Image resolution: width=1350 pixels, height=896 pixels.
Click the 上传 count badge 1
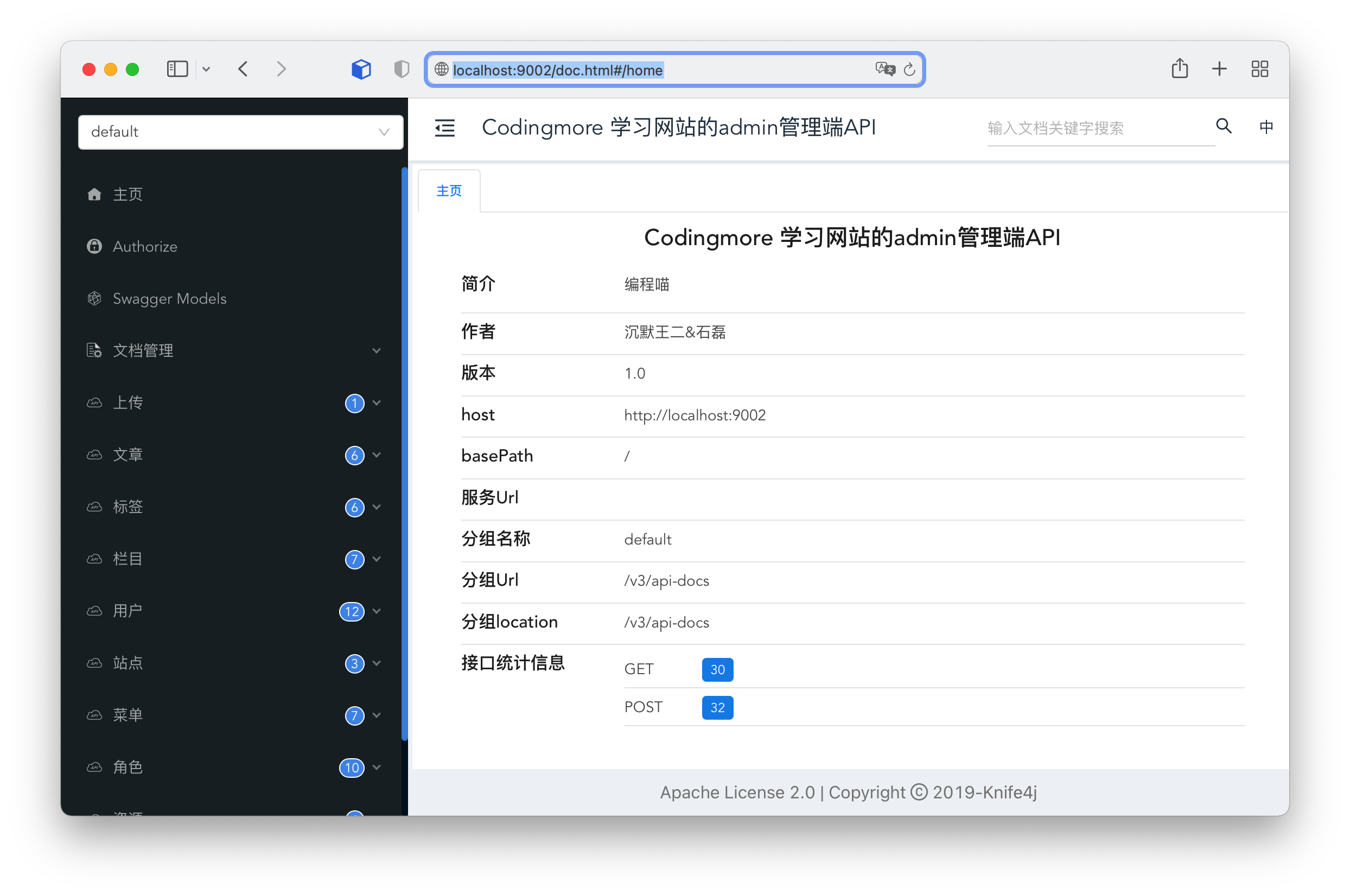354,404
